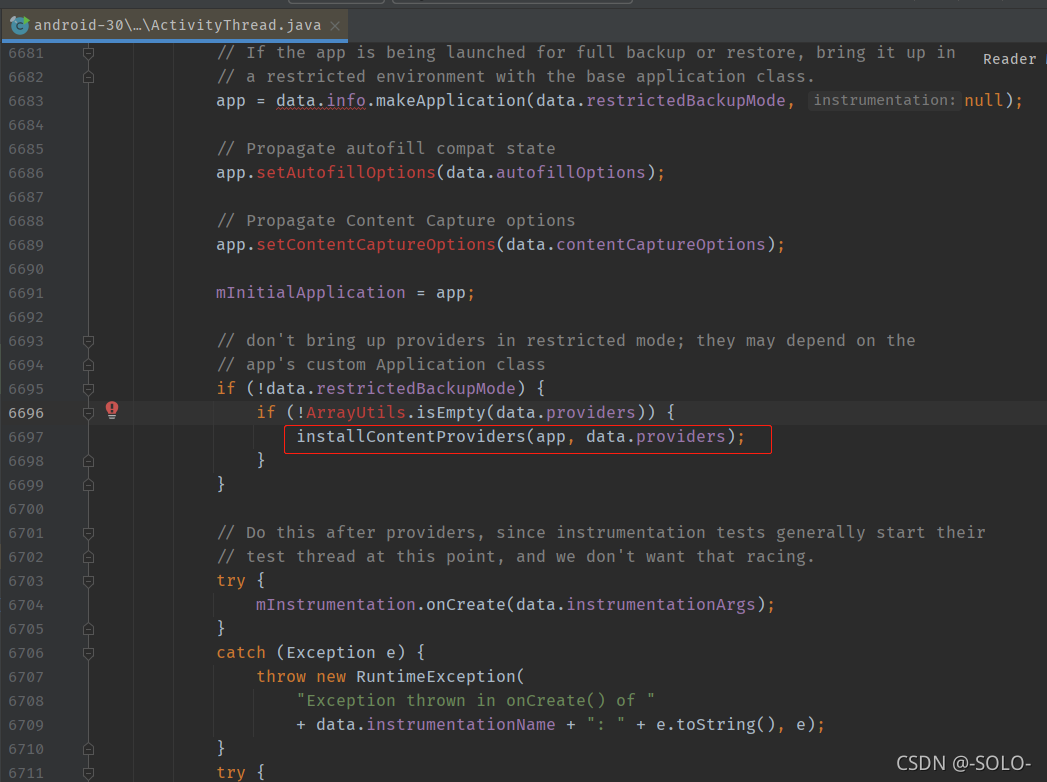Click line number 6697 in the gutter

26,437
